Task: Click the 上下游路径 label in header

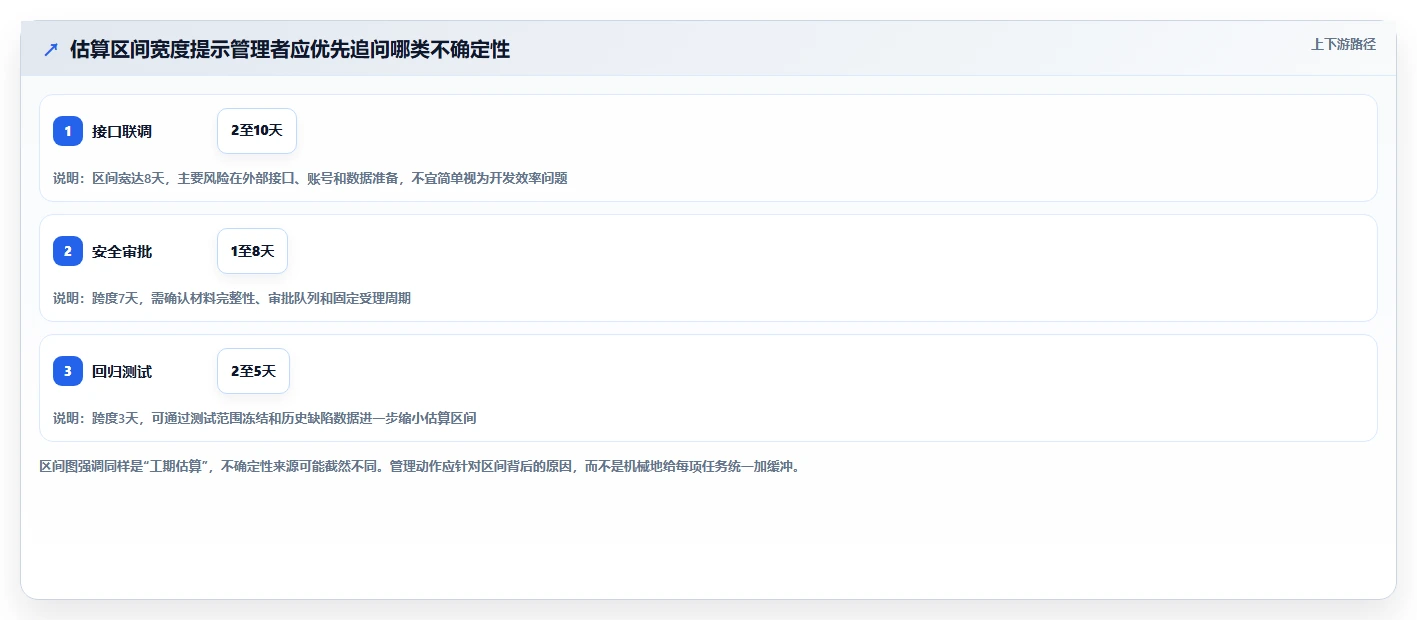Action: 1343,44
